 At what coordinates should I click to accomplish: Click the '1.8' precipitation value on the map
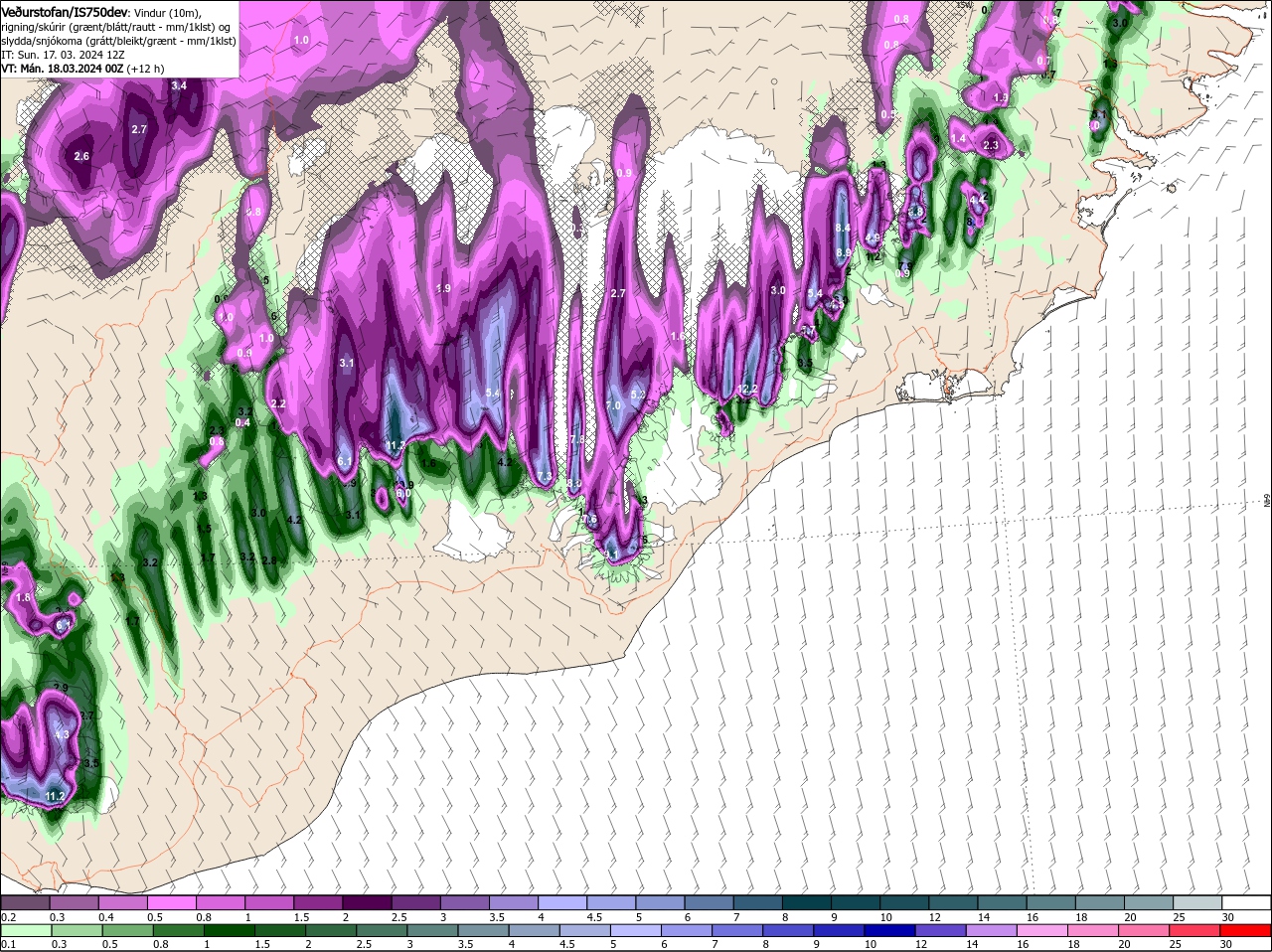[x=24, y=597]
